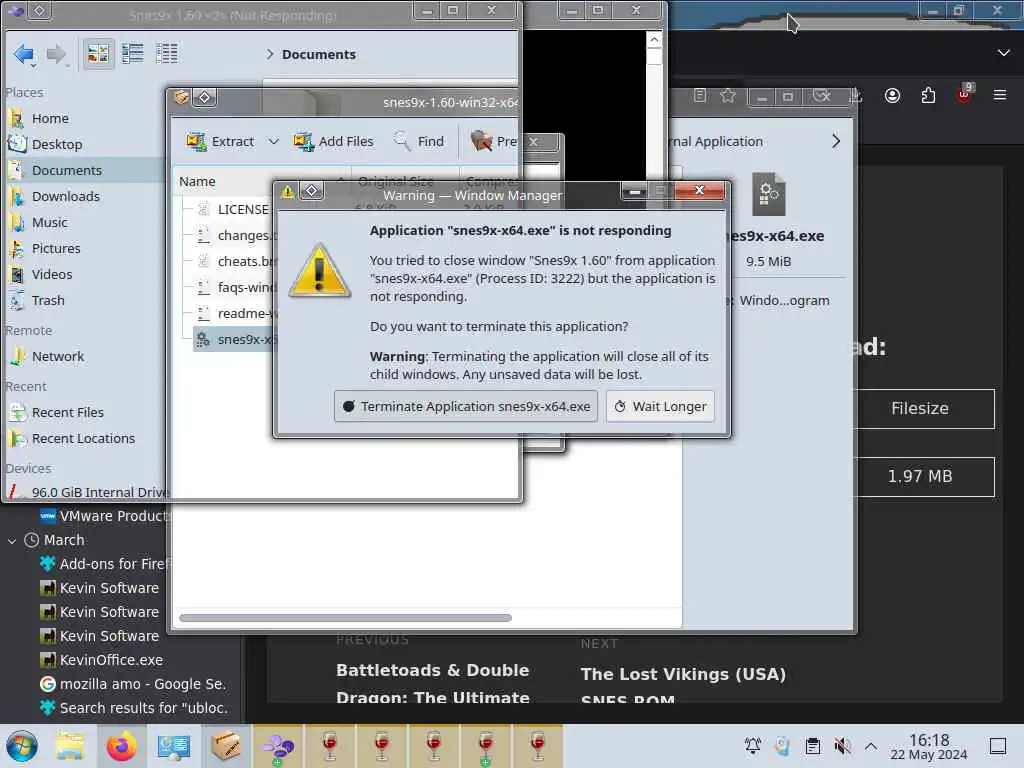
Task: Open Network under Remote
Action: coord(57,357)
